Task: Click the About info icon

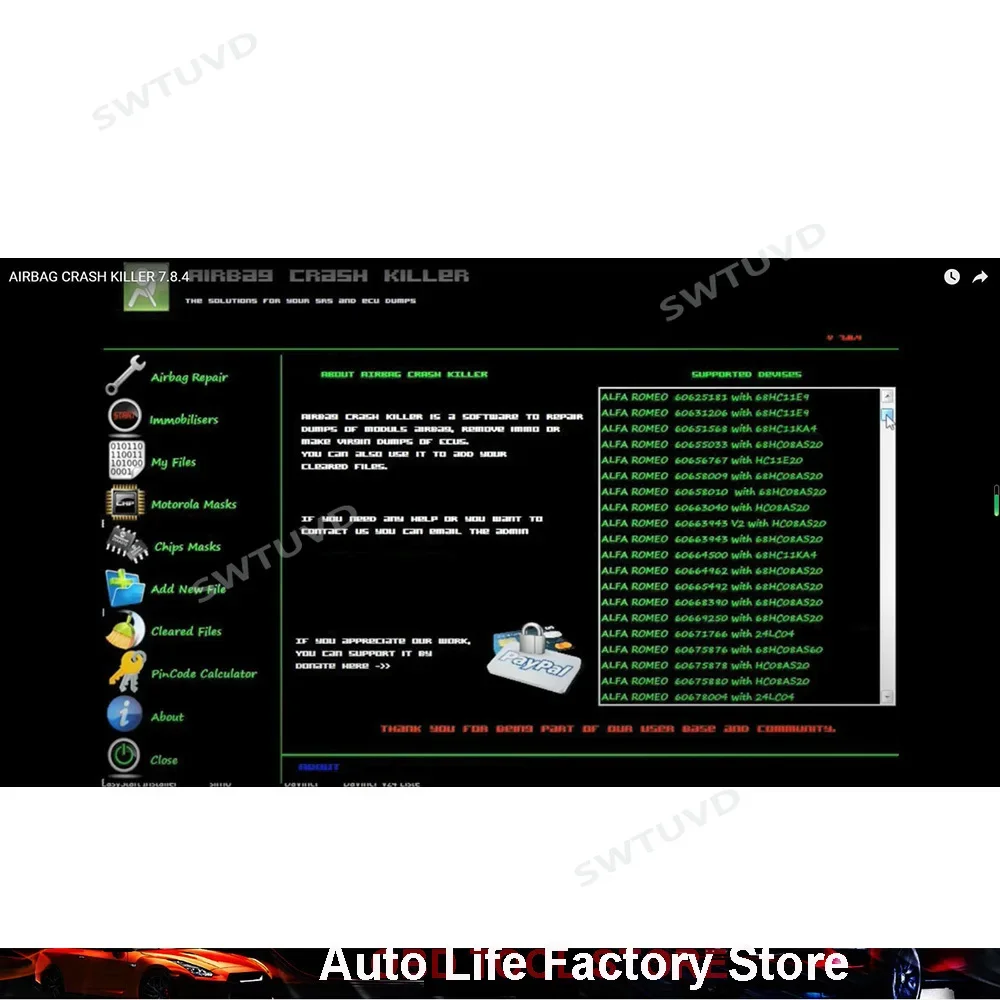Action: (124, 713)
